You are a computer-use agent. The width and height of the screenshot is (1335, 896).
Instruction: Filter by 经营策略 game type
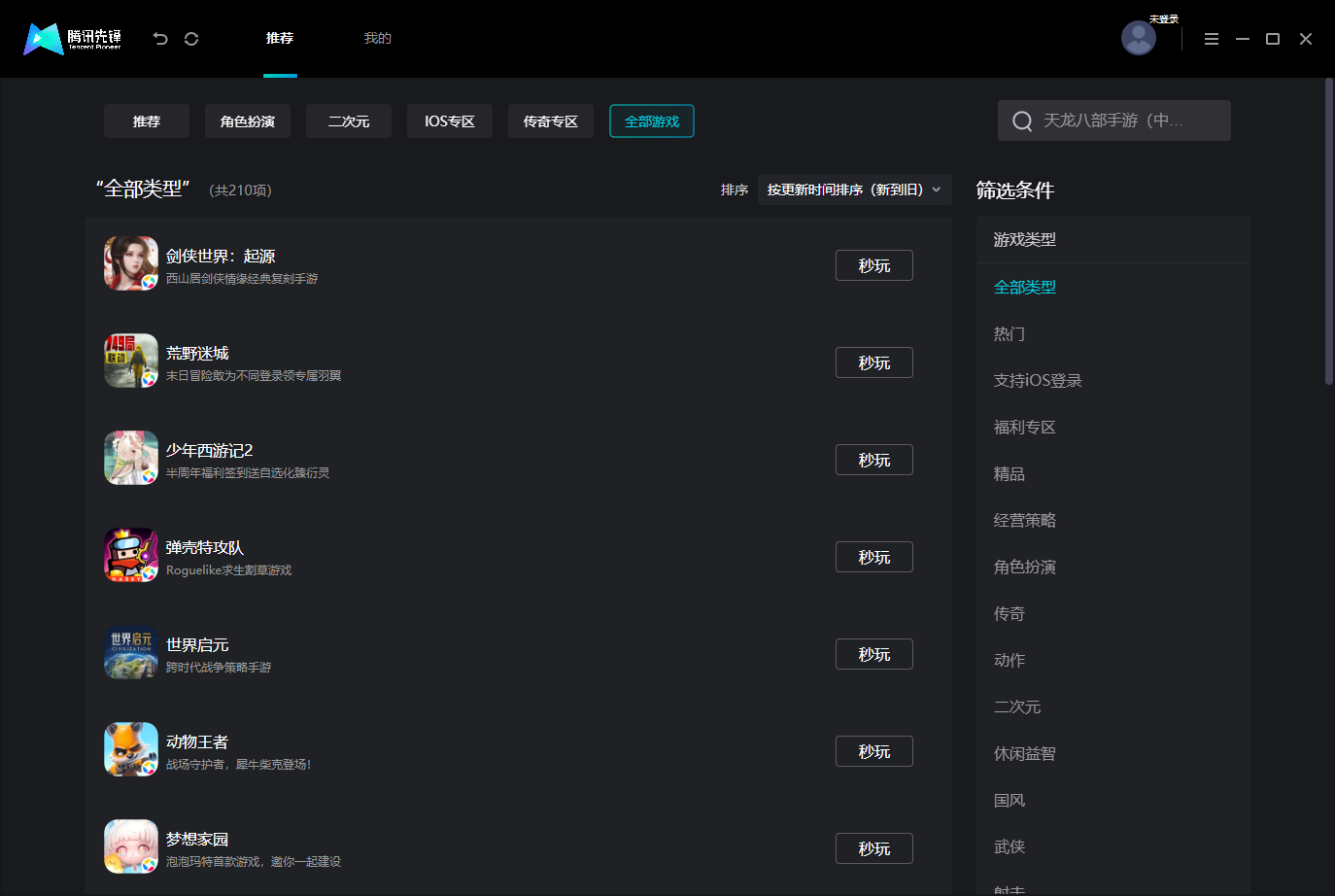(x=1025, y=520)
